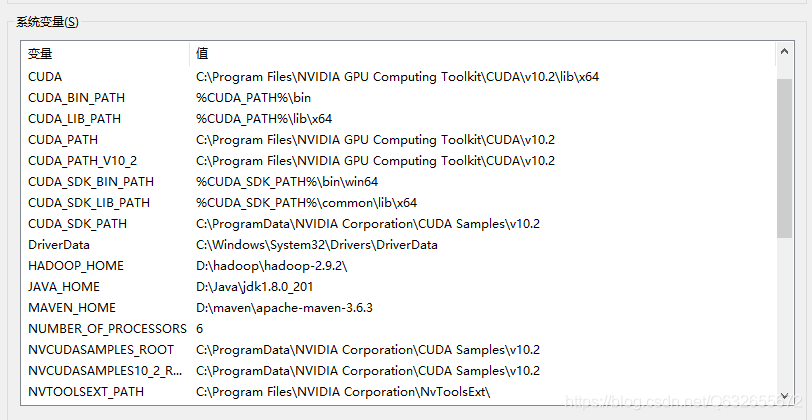Select the CUDA_PATH_V10_2 variable
Screen dimensions: 812x420
click(x=82, y=161)
